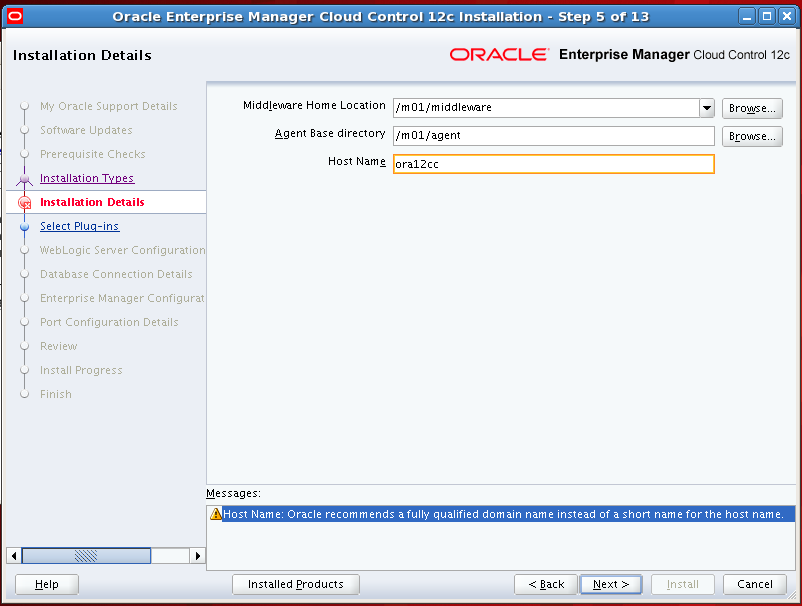
Task: Click the Middleware Home Location text field
Action: tap(546, 108)
